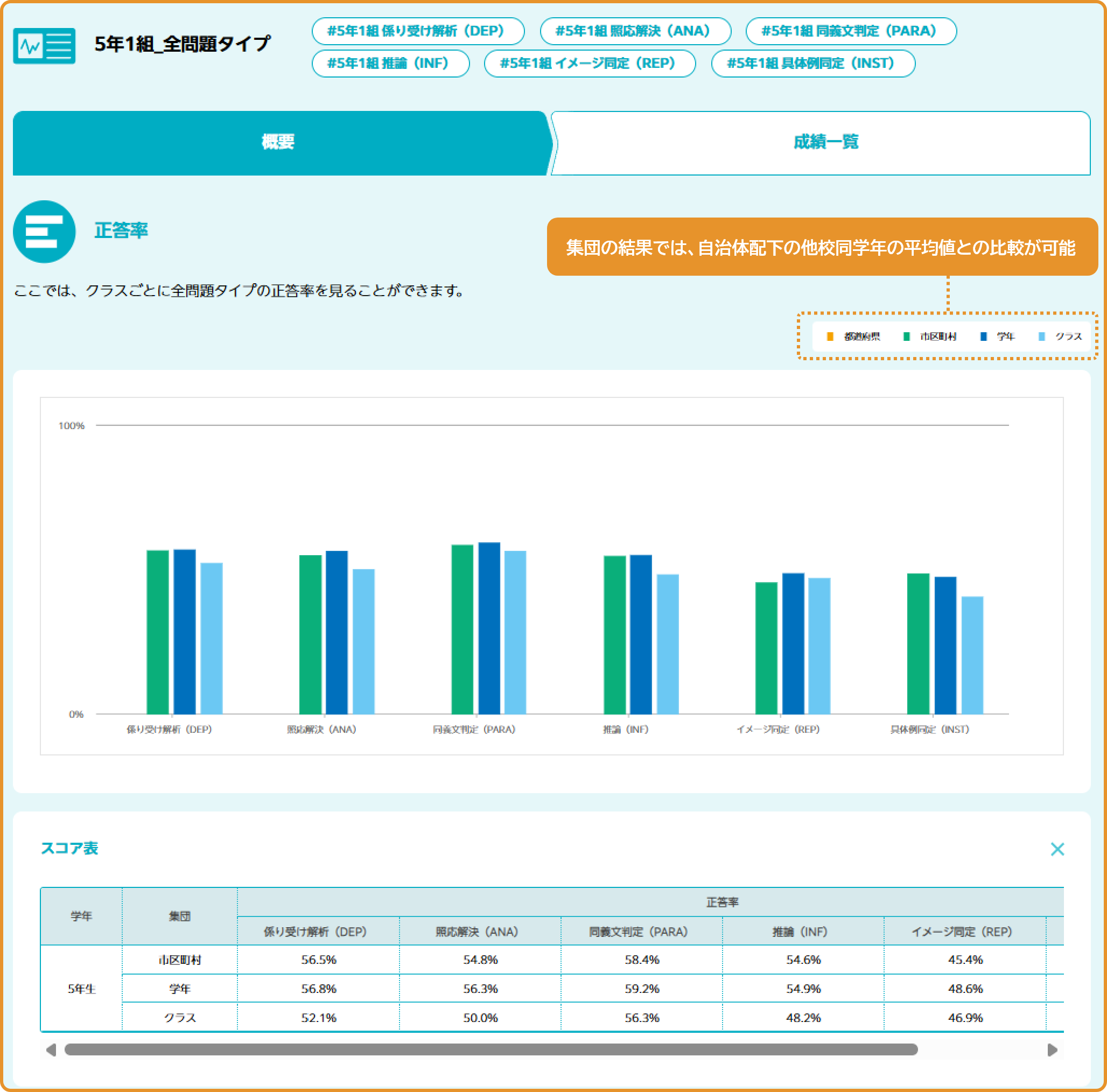Click the 48.2% cell in the クラス row
The image size is (1107, 1092).
coord(803,1018)
